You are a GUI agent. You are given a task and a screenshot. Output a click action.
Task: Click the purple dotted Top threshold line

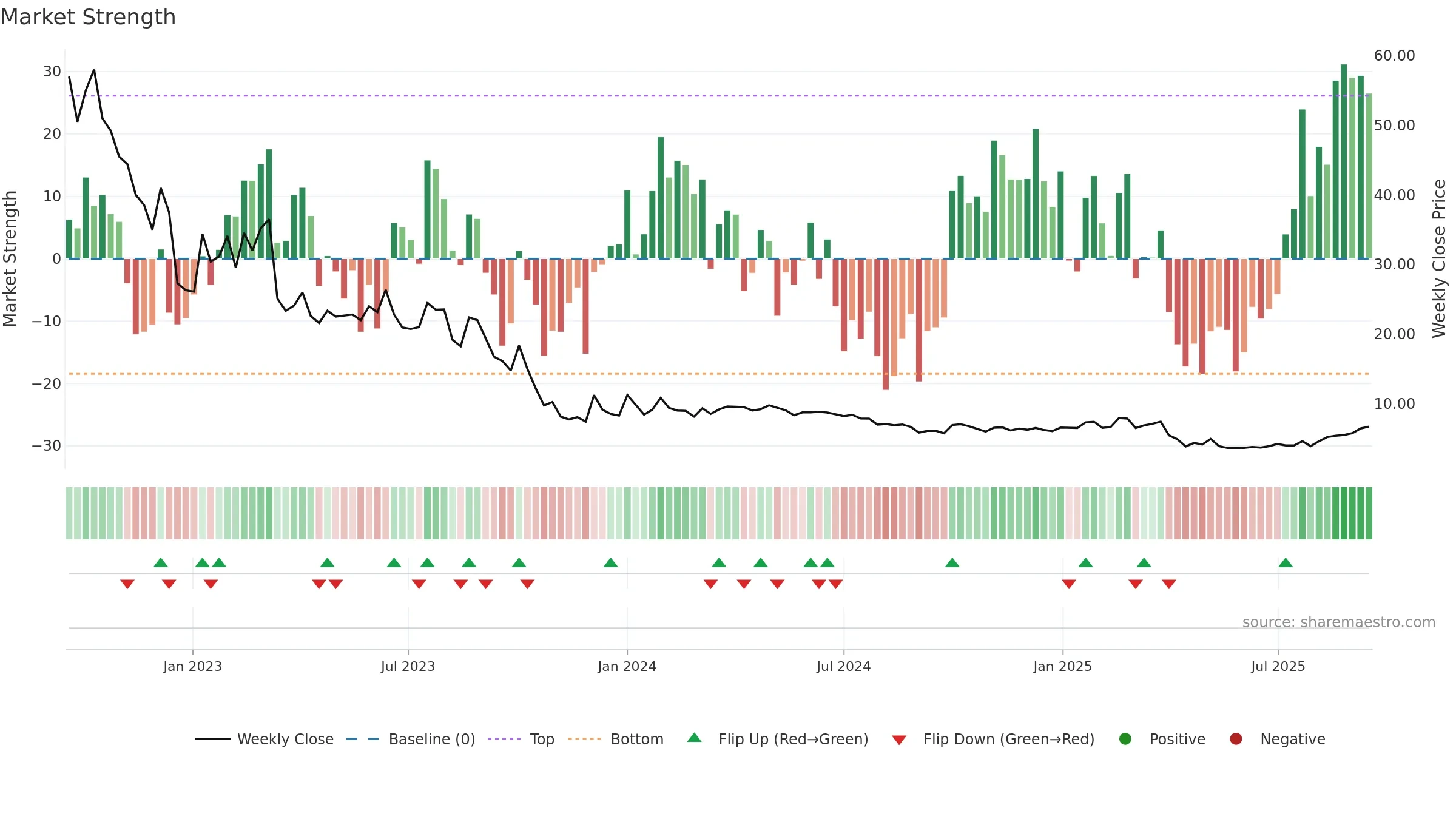pos(719,96)
